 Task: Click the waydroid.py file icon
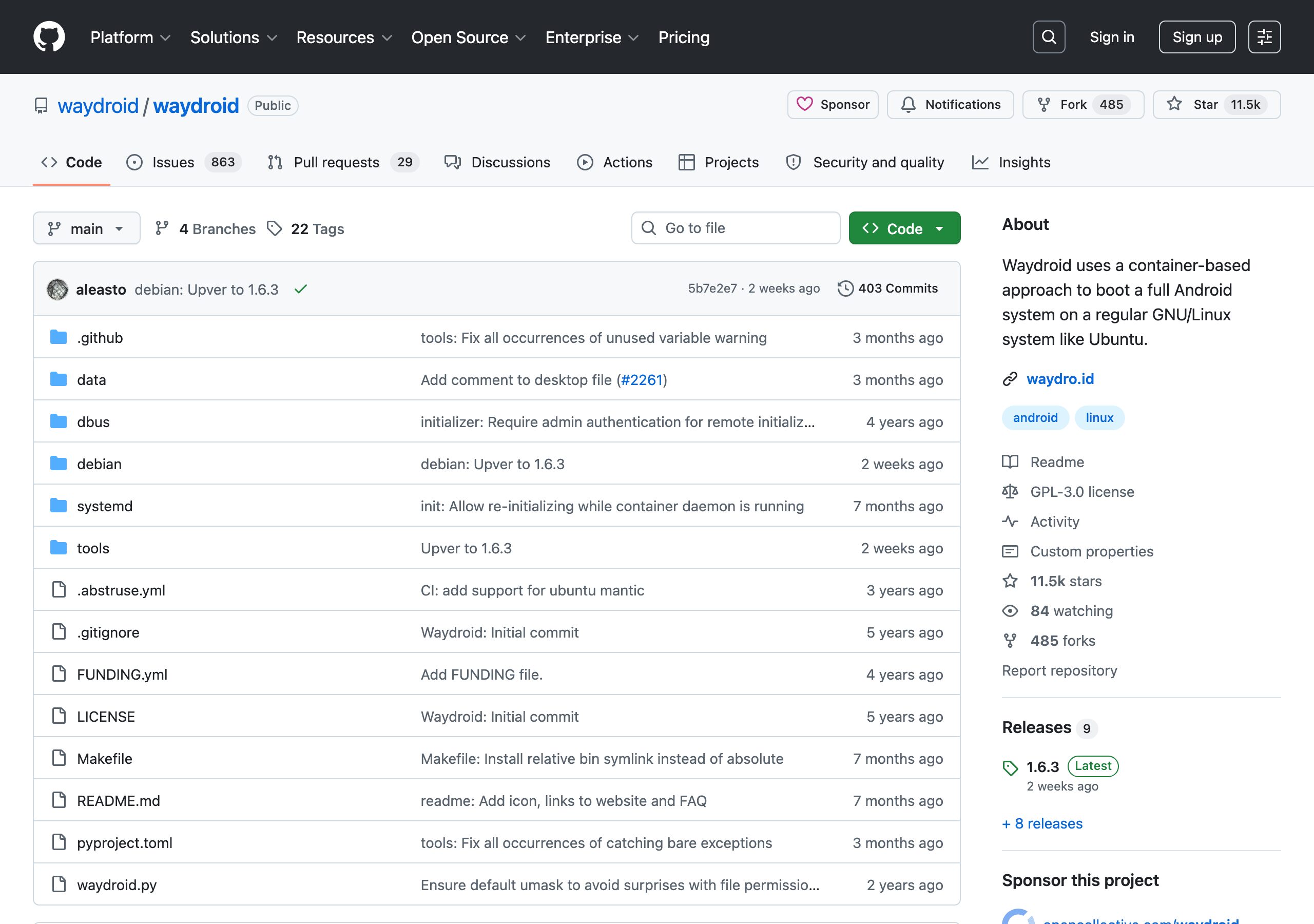pos(59,884)
